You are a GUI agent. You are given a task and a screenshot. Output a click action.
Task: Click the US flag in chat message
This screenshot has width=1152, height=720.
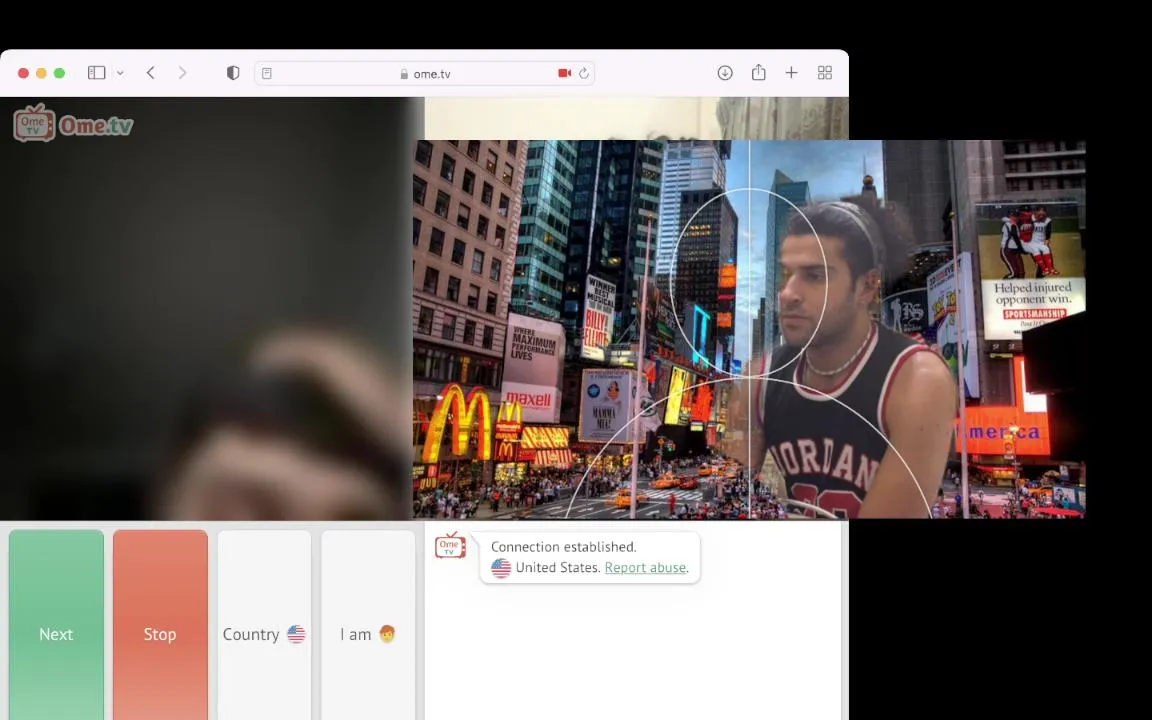[501, 568]
